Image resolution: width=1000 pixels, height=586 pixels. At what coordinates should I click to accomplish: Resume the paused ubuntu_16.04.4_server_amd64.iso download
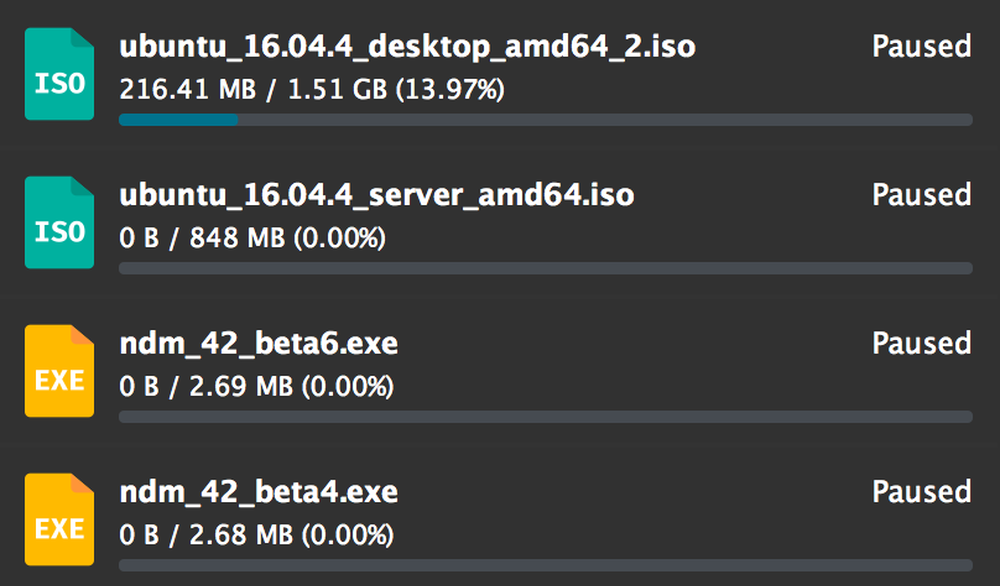921,195
